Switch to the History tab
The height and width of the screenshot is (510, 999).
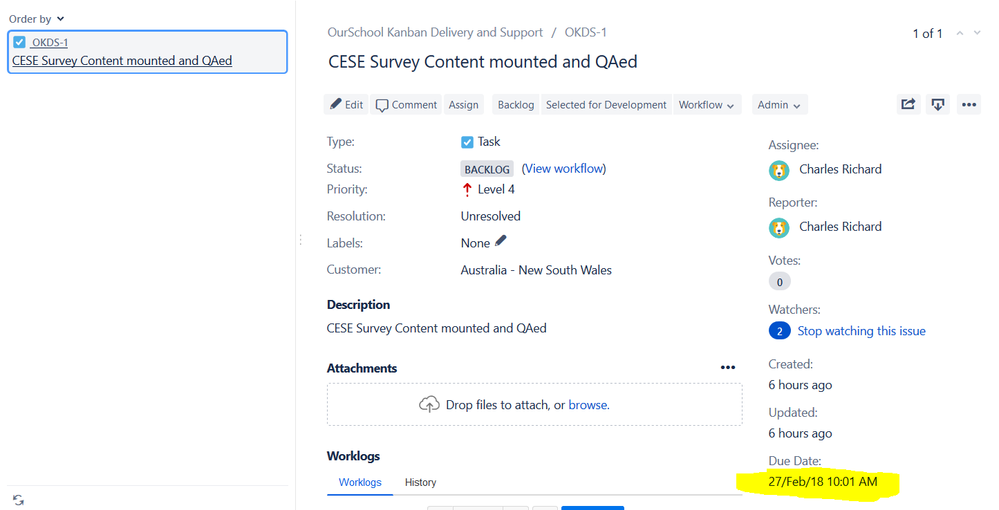click(420, 483)
